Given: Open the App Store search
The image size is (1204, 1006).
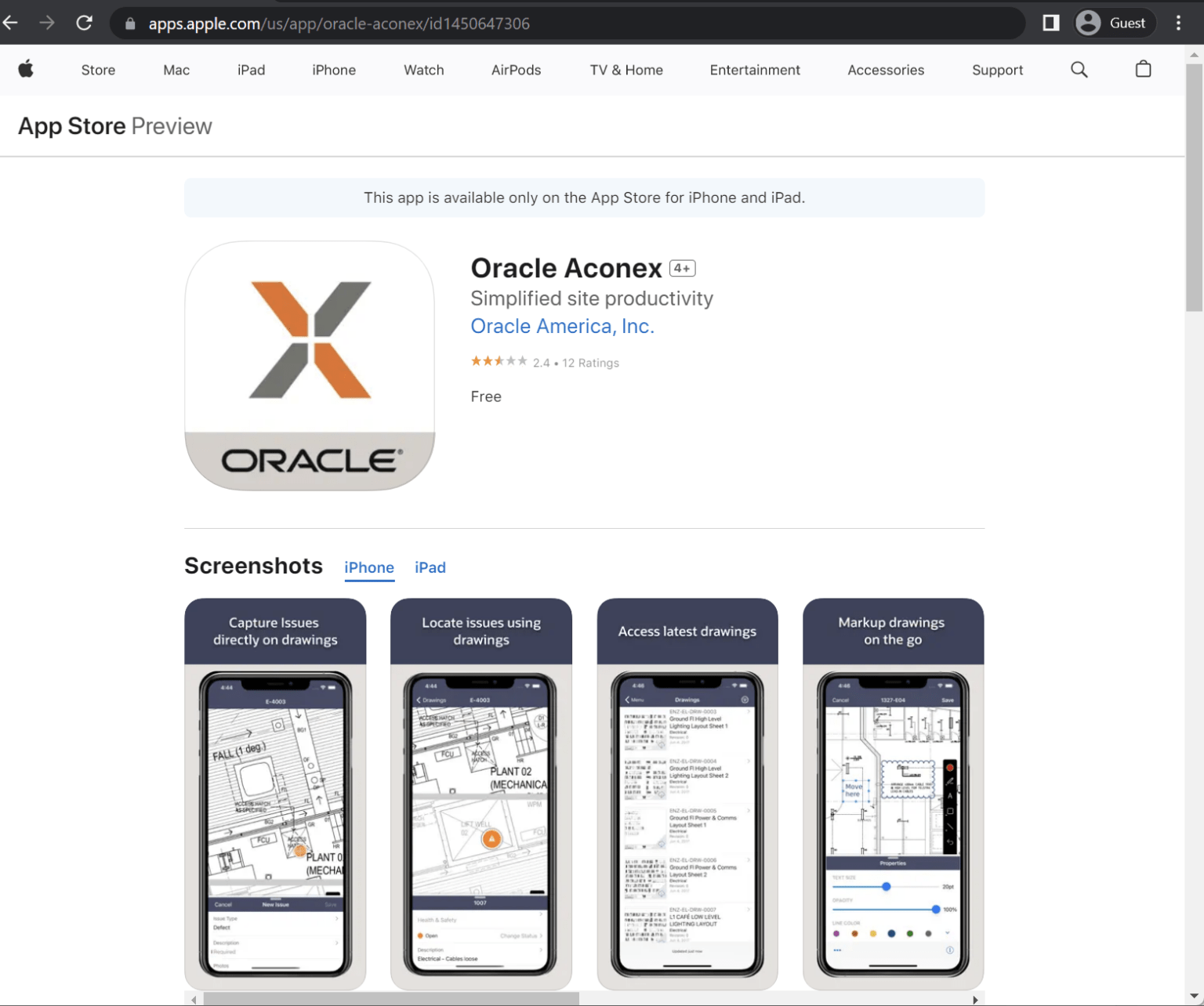Looking at the screenshot, I should pos(1079,69).
